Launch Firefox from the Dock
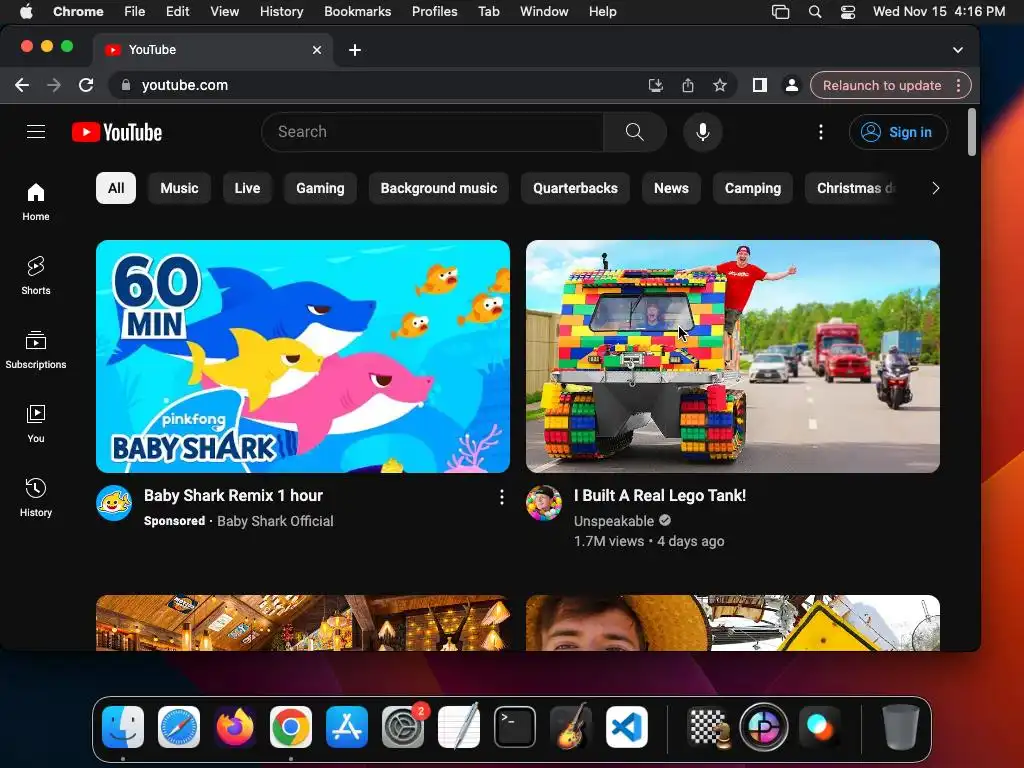This screenshot has width=1024, height=768. pos(234,727)
